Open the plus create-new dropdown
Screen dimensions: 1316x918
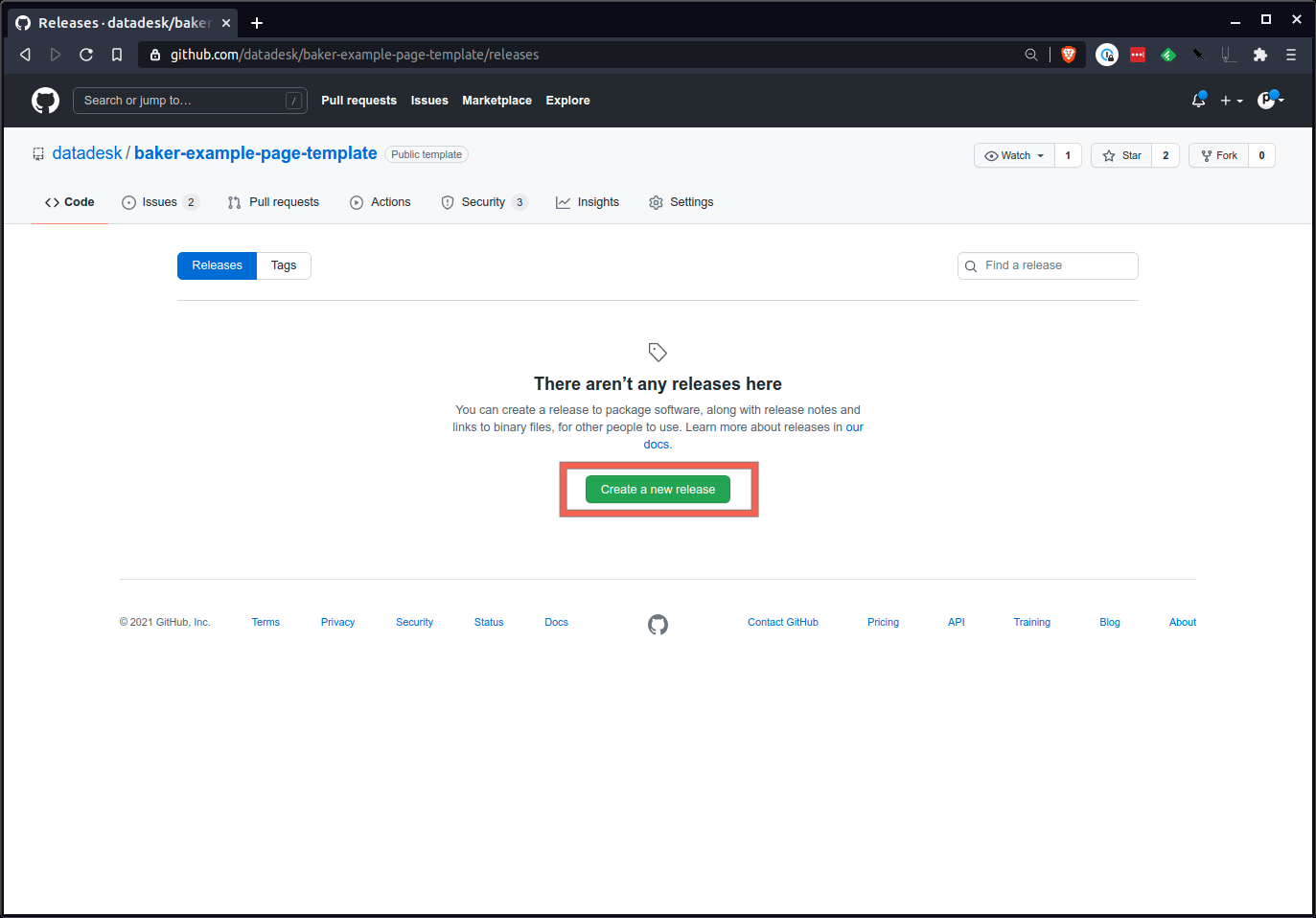point(1231,101)
